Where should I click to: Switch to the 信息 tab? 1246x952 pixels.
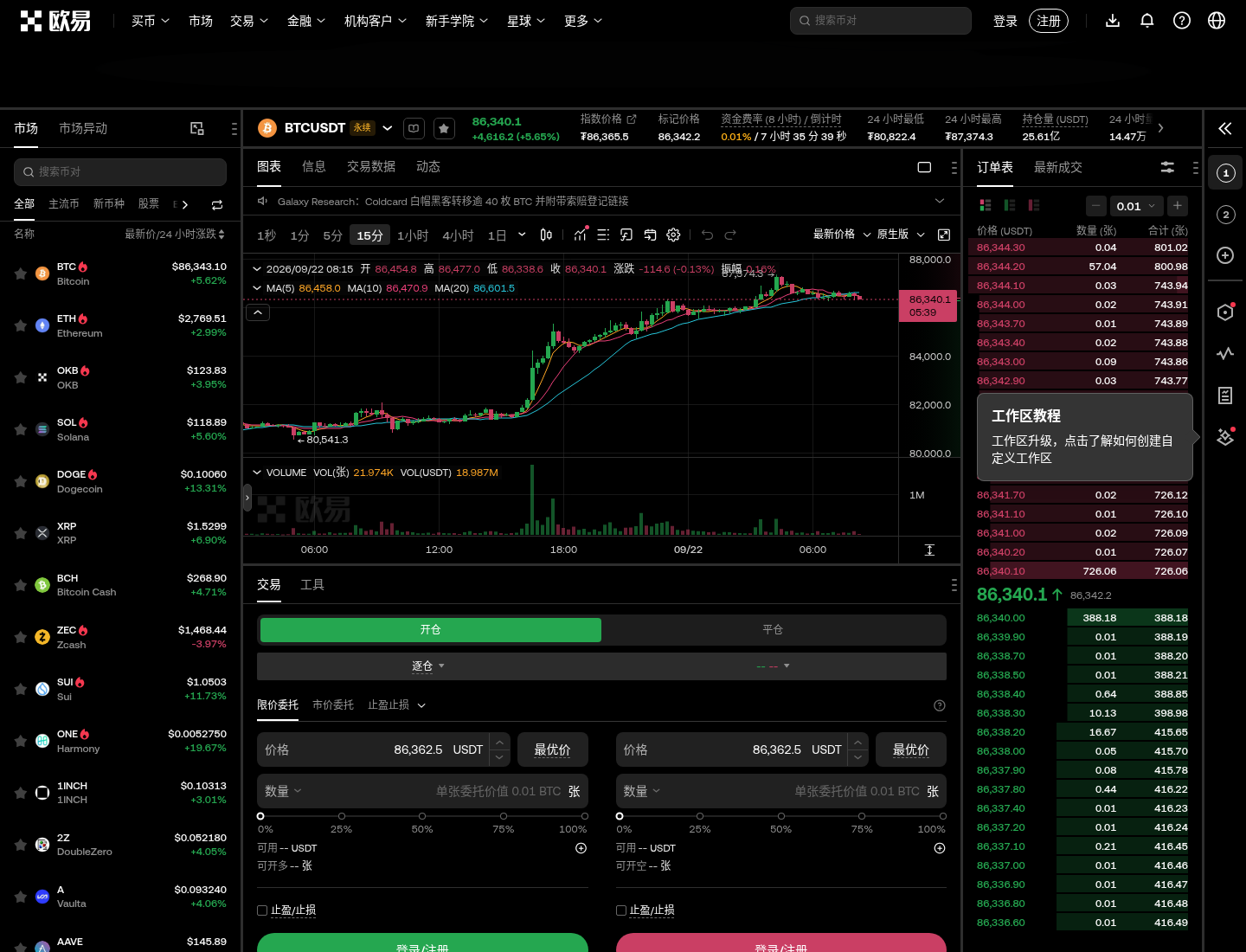[314, 166]
